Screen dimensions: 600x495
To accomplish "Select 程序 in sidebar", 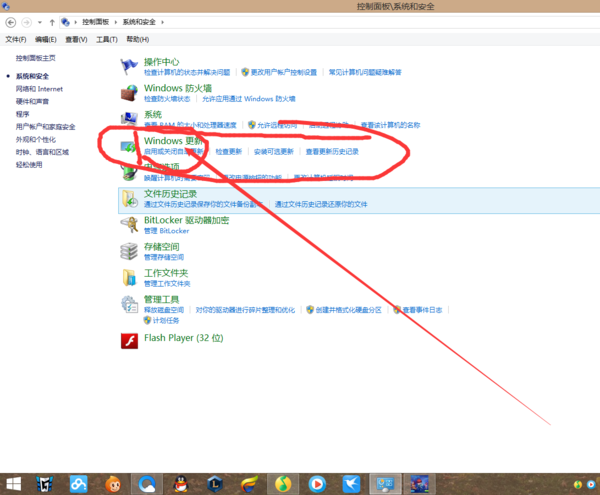I will pos(22,114).
